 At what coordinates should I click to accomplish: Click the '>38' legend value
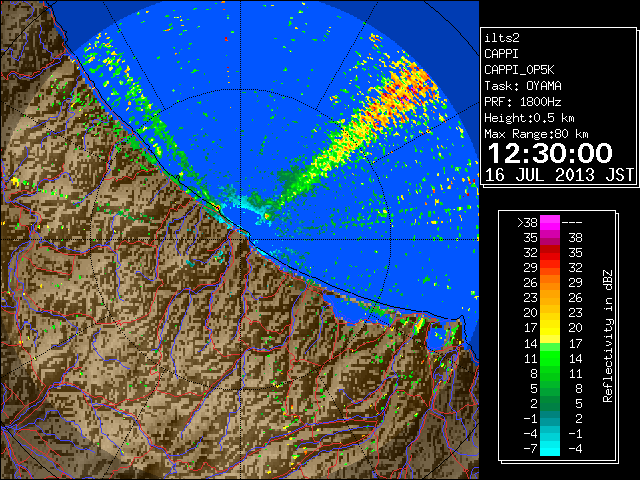[x=527, y=223]
